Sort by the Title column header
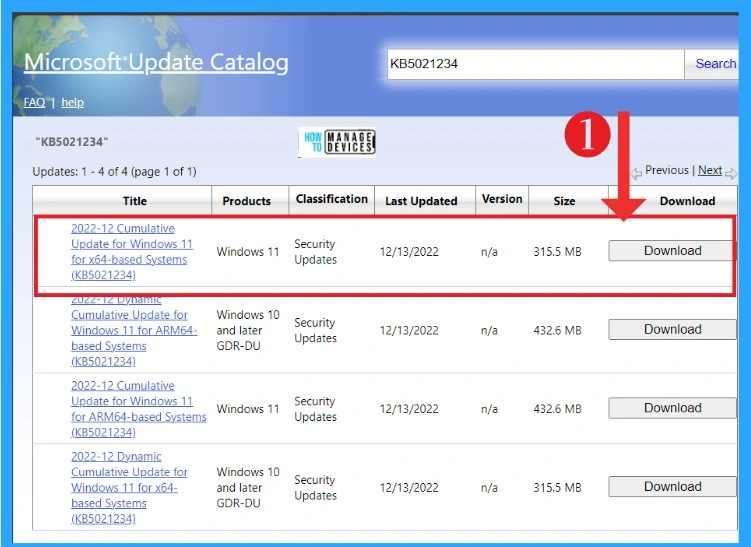The height and width of the screenshot is (547, 751). coord(135,201)
